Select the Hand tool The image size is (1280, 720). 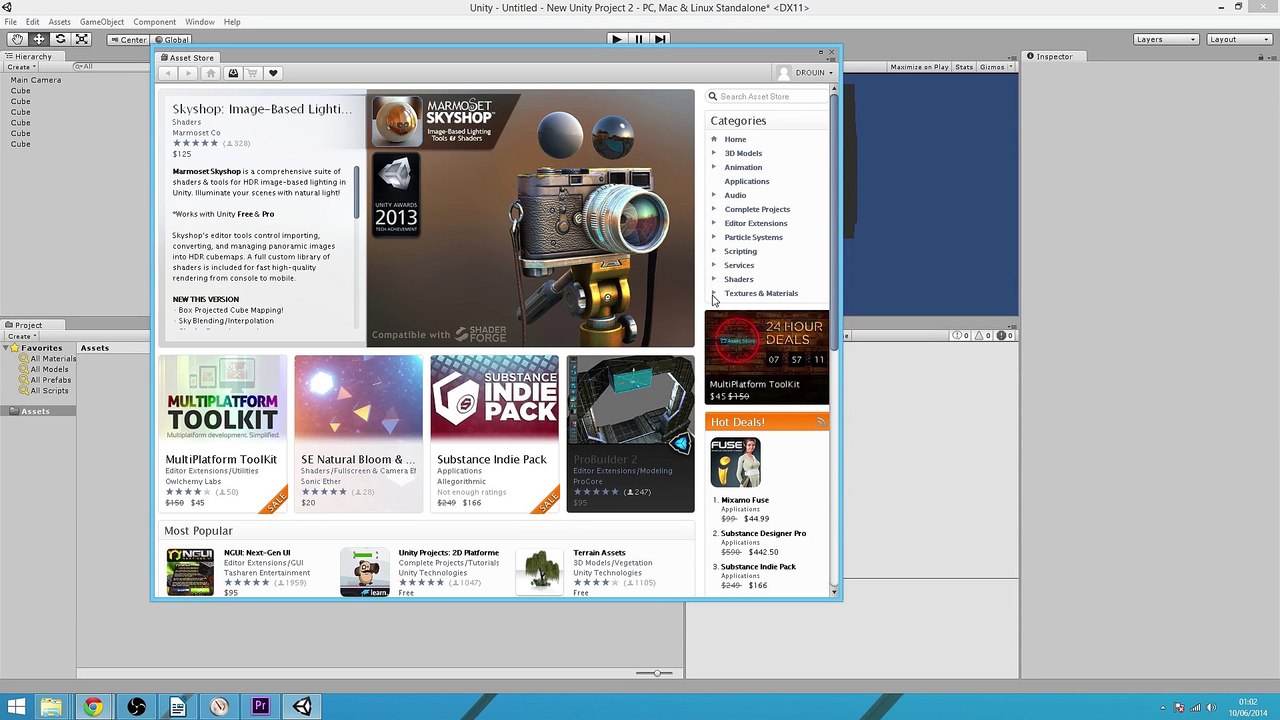click(x=17, y=39)
